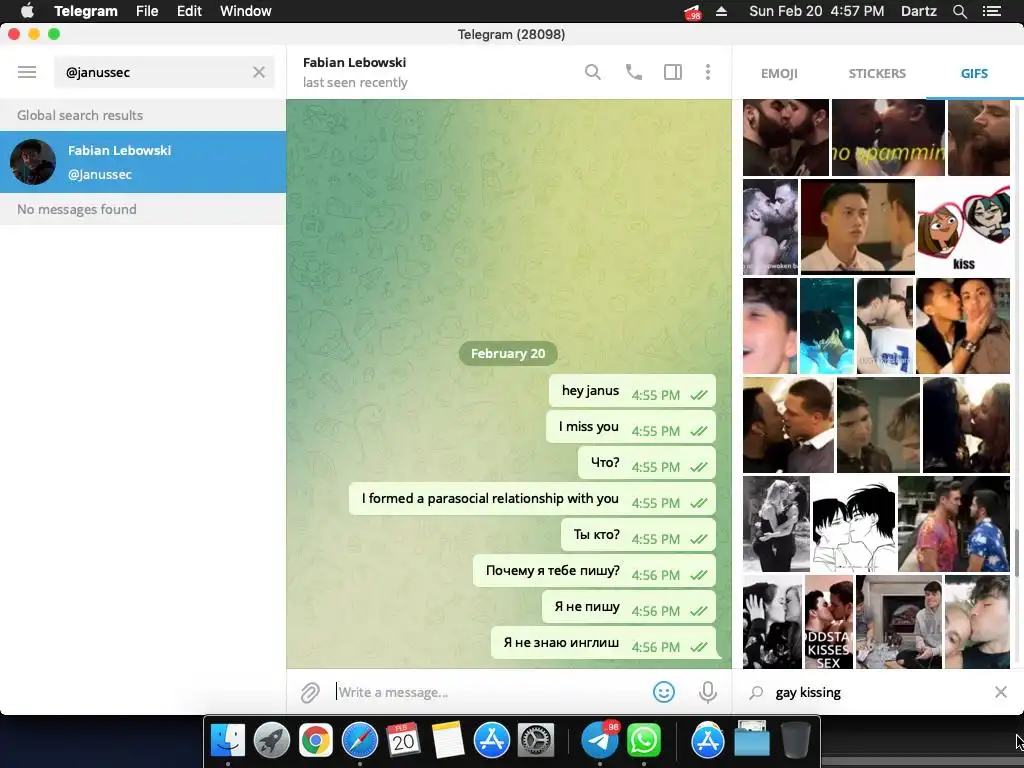Open Safari from the Dock
Viewport: 1024px width, 768px height.
point(359,741)
